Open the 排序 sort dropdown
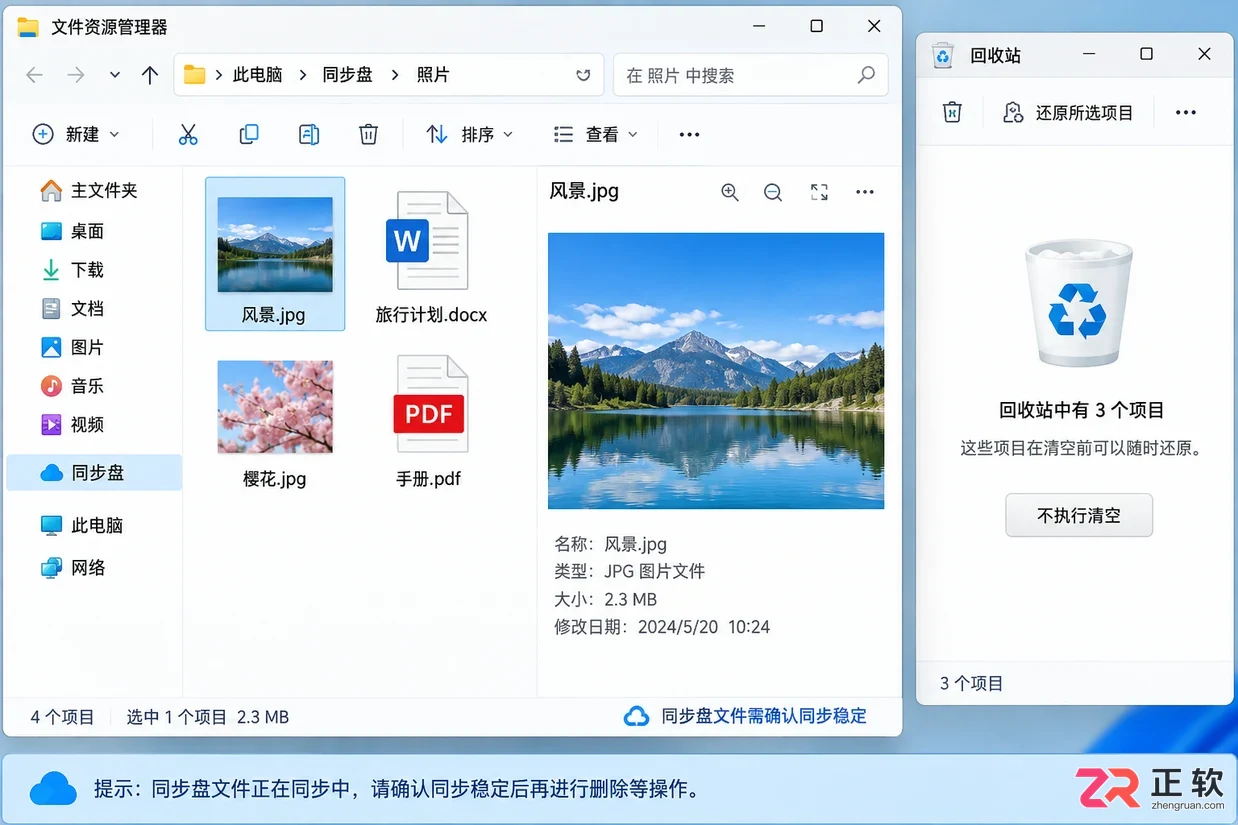 (x=469, y=134)
